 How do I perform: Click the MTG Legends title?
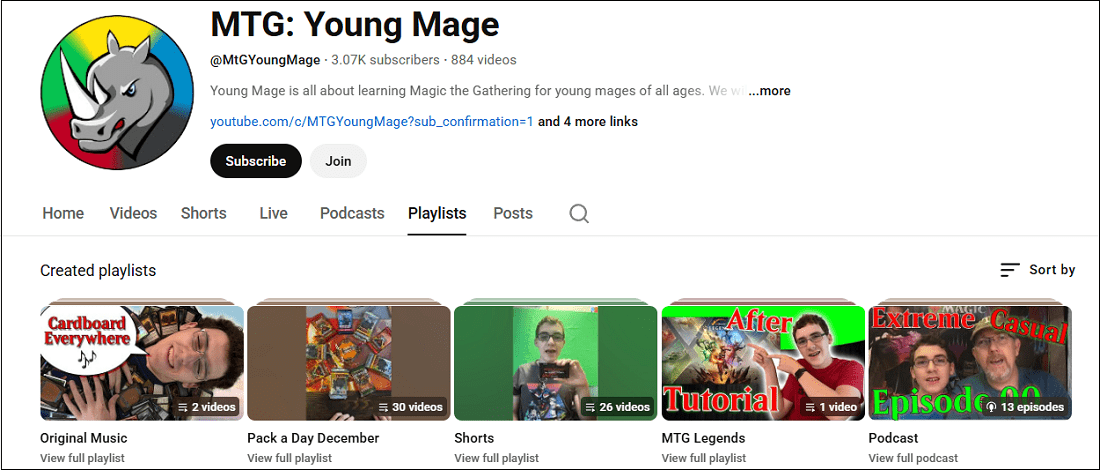[x=703, y=438]
